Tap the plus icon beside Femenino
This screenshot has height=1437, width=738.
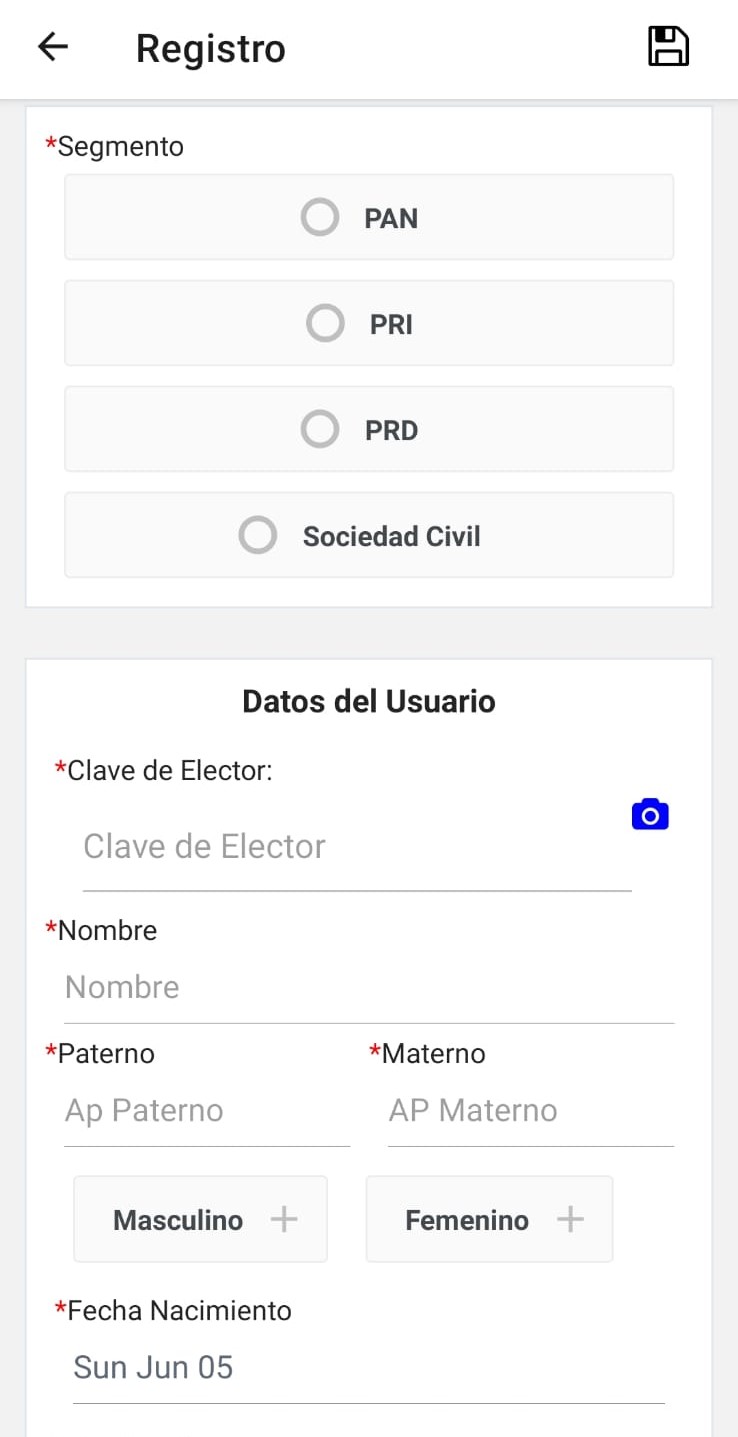point(570,1219)
